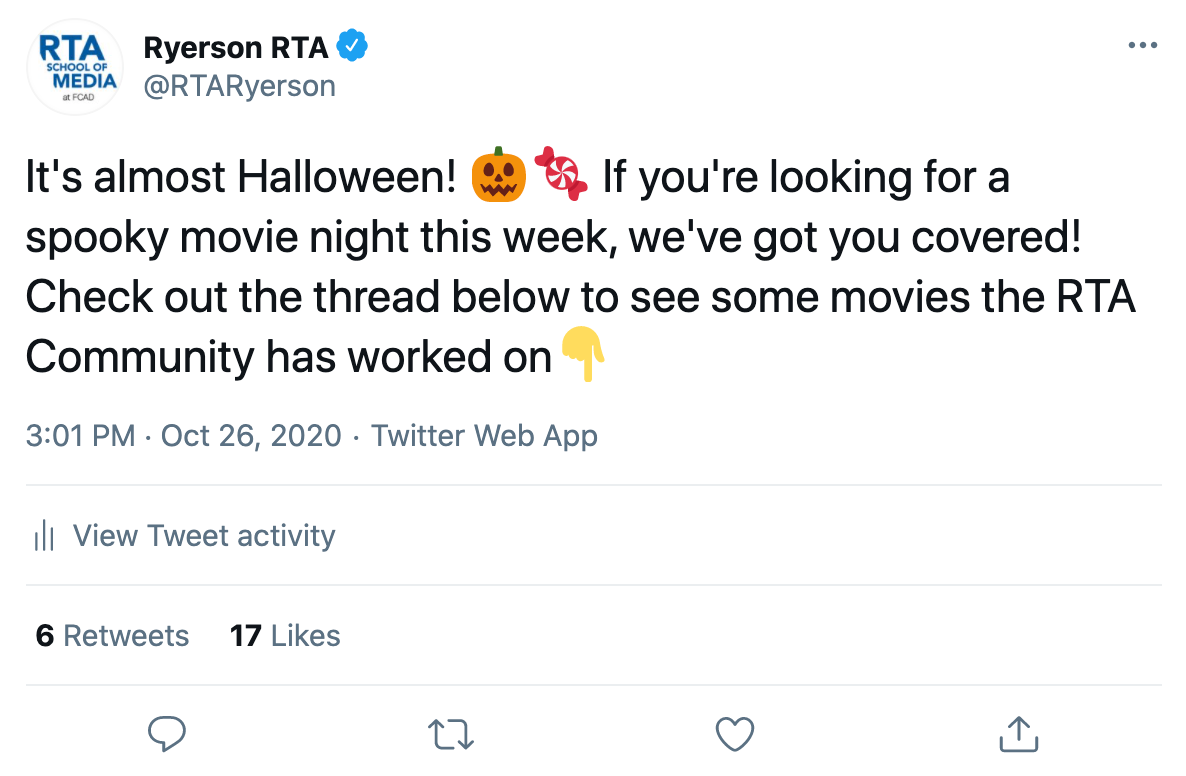
Task: View the 17 Likes list
Action: coord(285,636)
